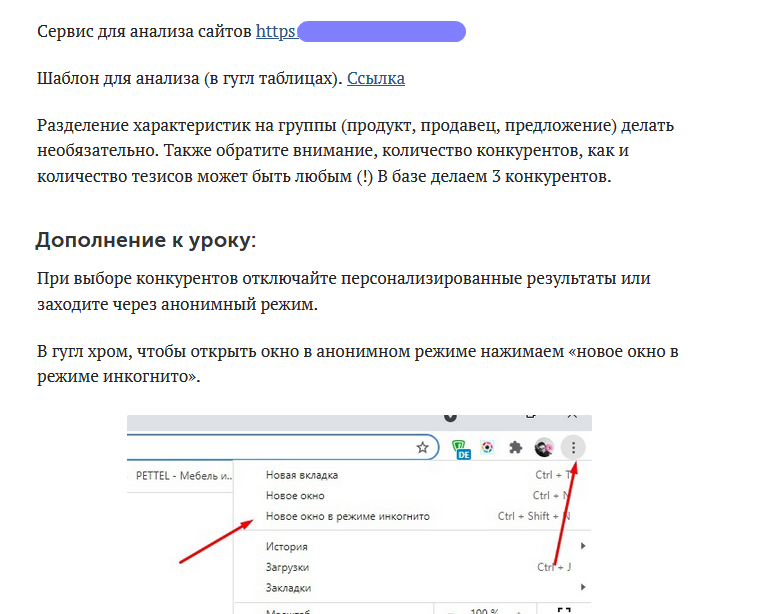775x614 pixels.
Task: Expand the "История" submenu
Action: (287, 547)
